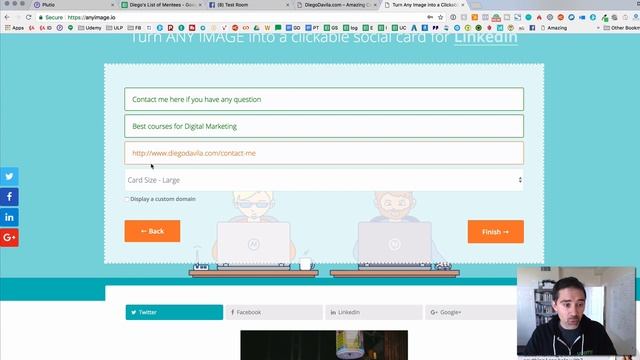Share via the LinkedIn sidebar icon

tap(9, 217)
